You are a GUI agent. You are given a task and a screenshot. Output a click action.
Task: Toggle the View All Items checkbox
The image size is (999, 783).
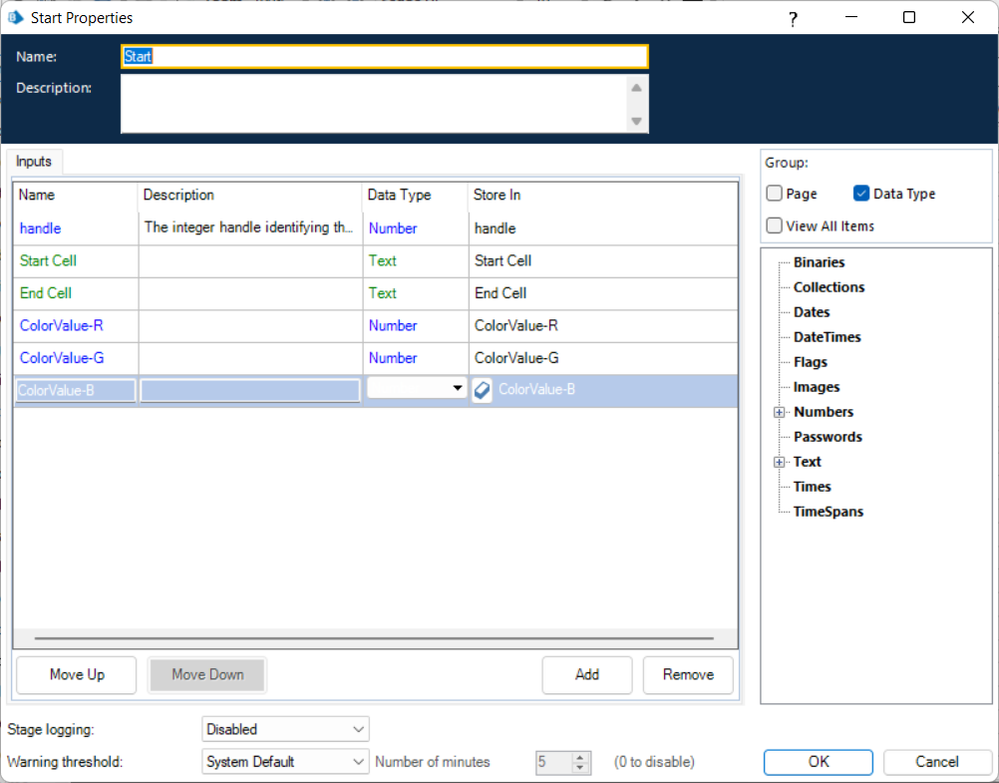775,226
